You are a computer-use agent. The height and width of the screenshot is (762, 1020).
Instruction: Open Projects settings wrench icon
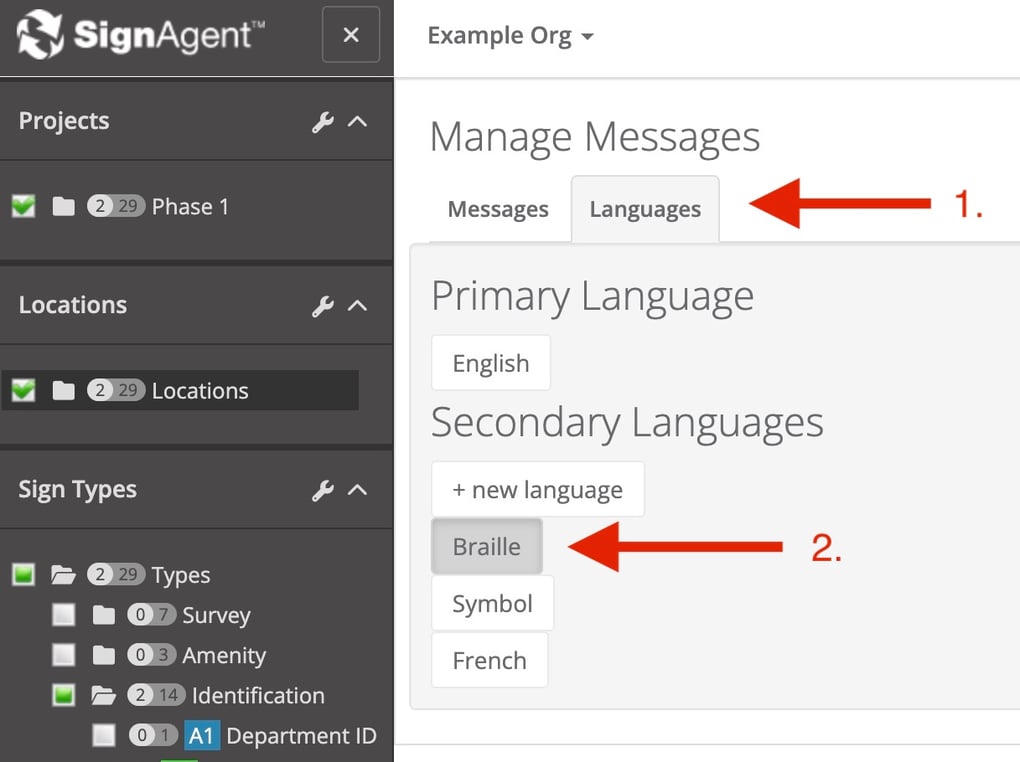[x=322, y=122]
